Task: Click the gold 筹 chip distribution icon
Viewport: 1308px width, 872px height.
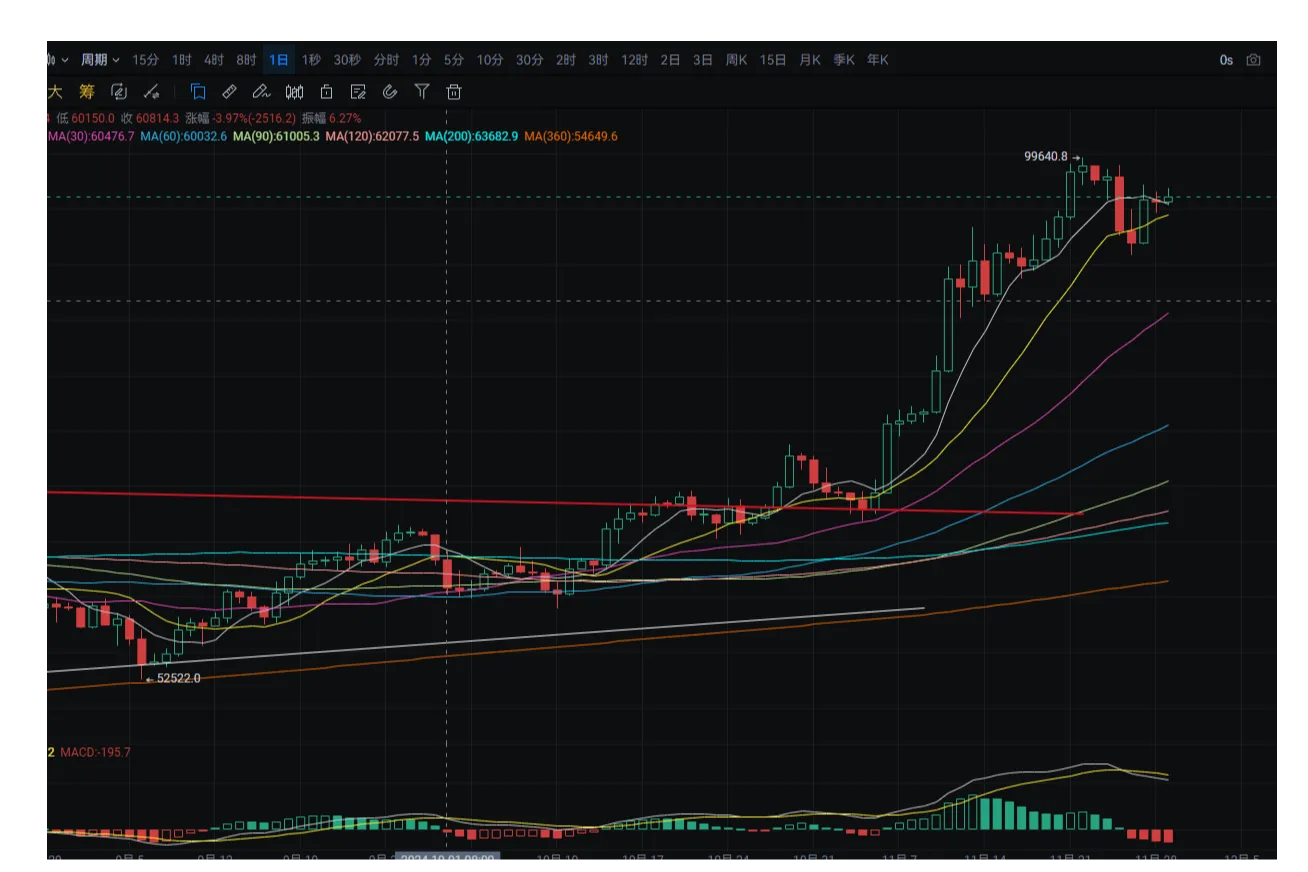Action: pyautogui.click(x=87, y=92)
